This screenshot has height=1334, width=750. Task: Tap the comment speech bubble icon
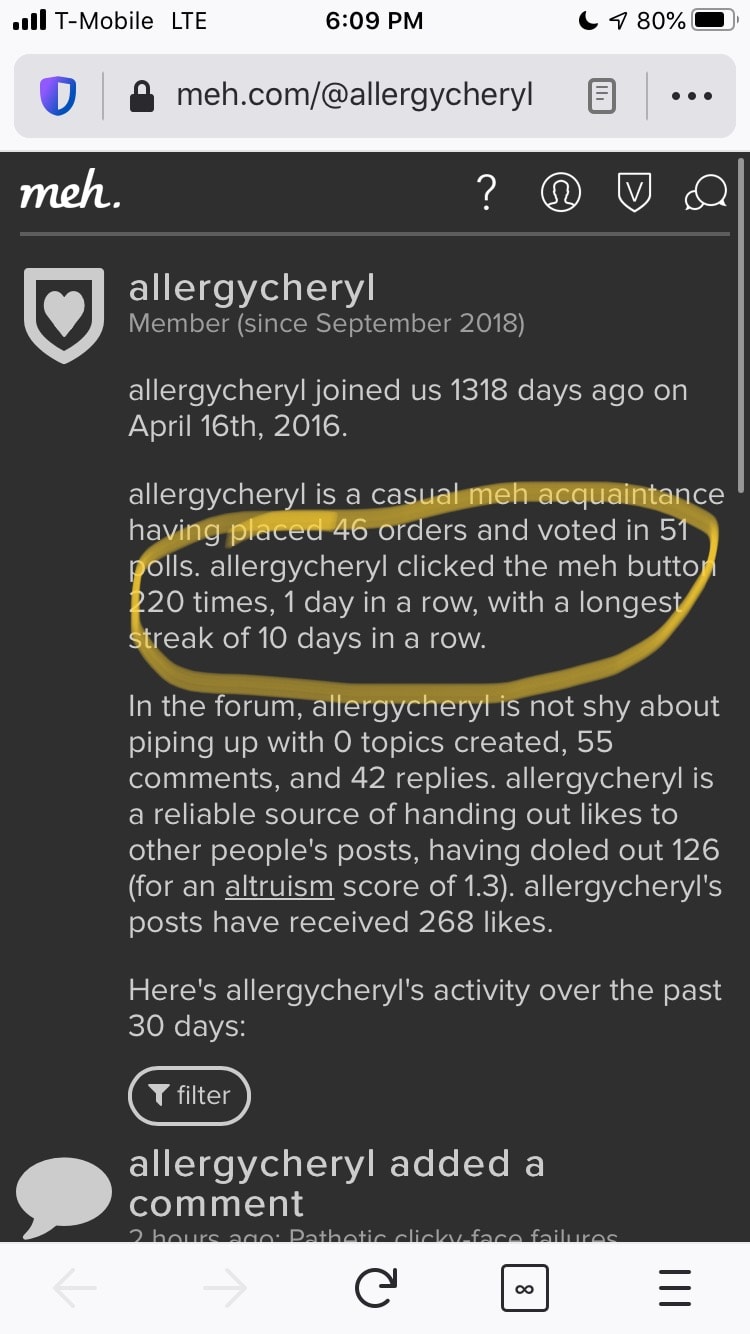pyautogui.click(x=64, y=1196)
